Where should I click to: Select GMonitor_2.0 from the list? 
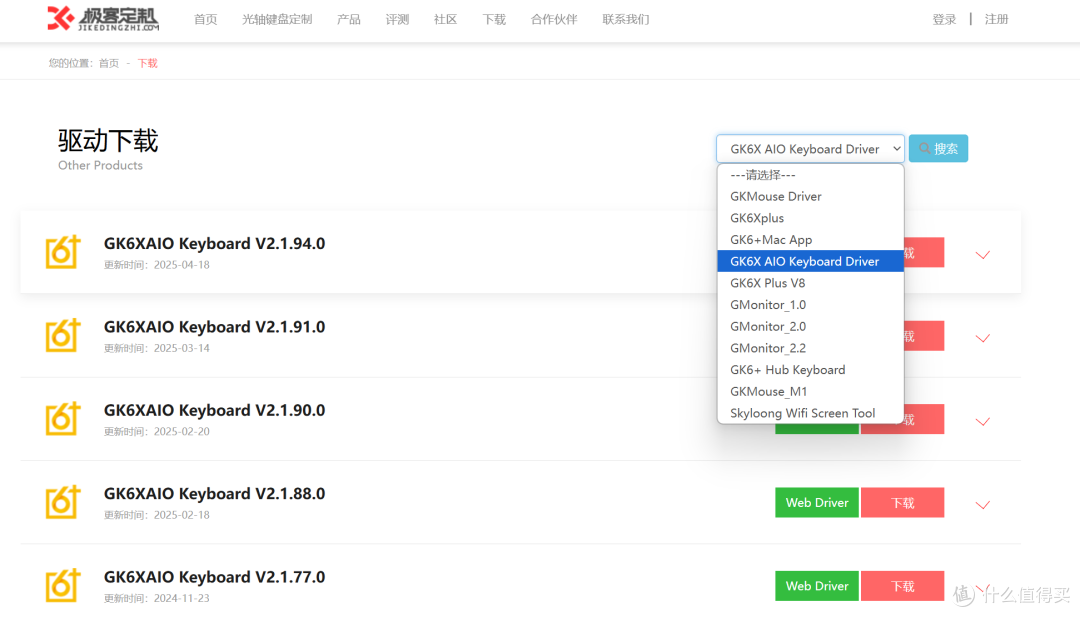(x=810, y=326)
